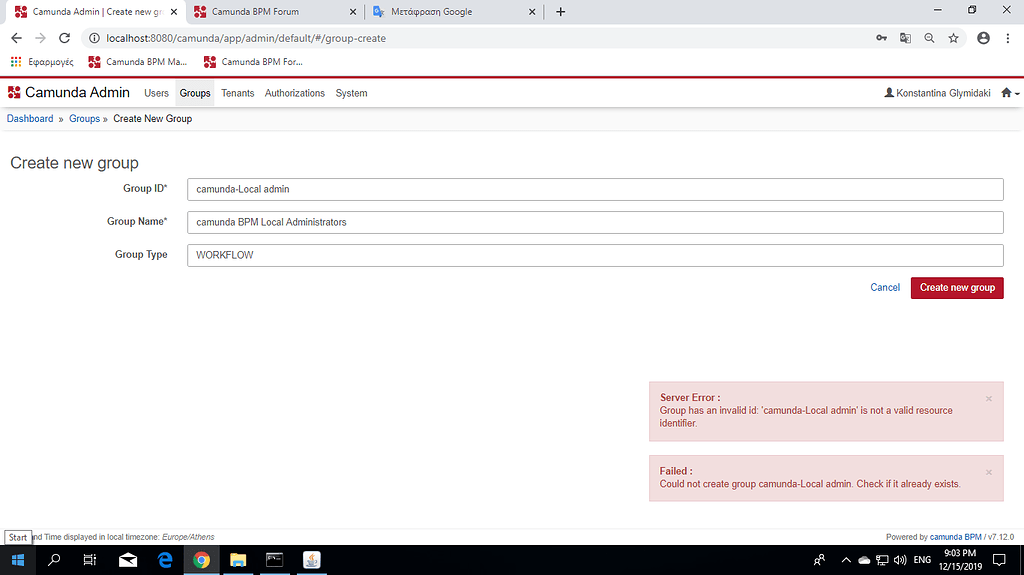
Task: Open People icon in system tray
Action: 819,560
